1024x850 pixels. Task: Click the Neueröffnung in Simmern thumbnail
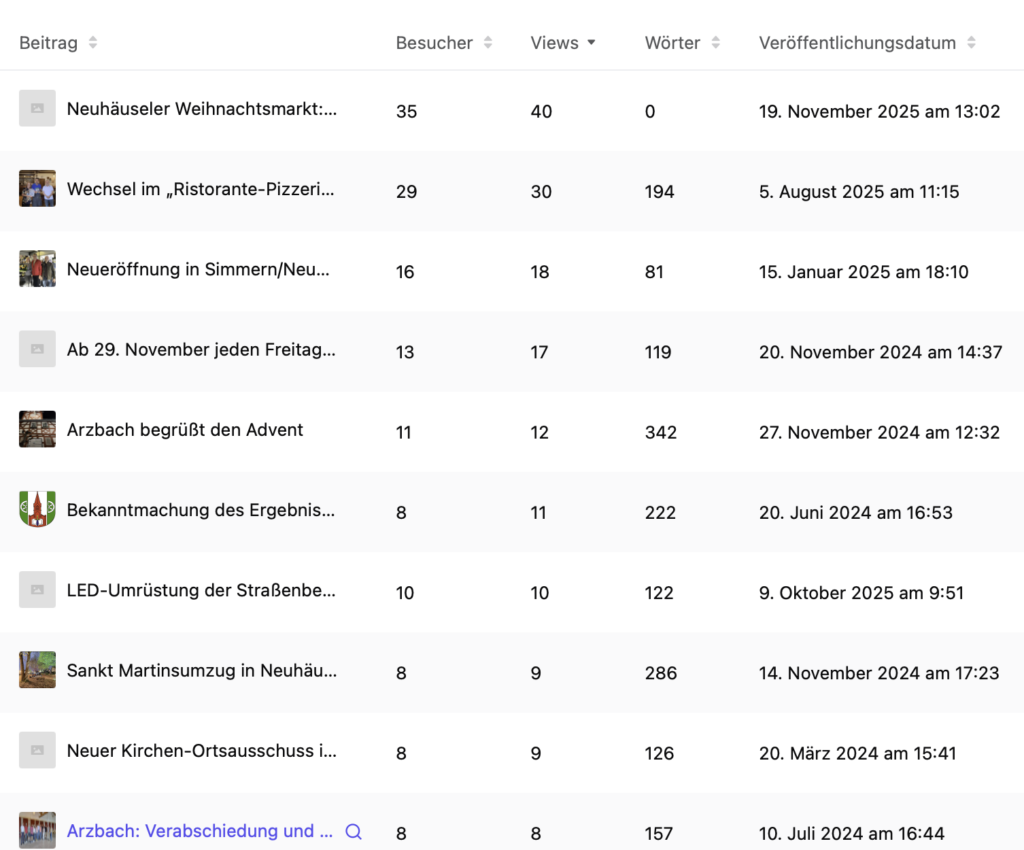point(37,269)
